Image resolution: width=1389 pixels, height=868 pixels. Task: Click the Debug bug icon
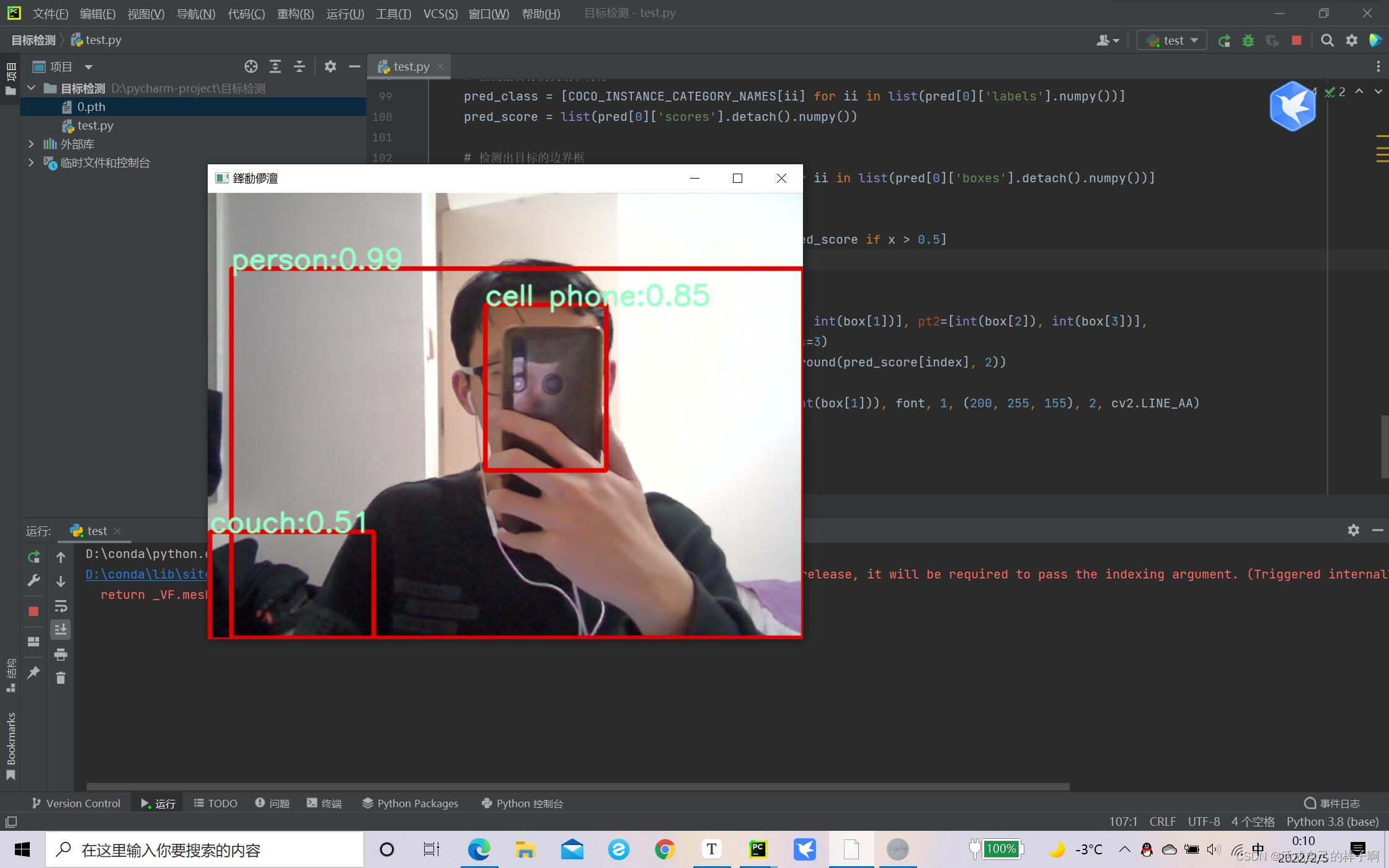(1248, 41)
